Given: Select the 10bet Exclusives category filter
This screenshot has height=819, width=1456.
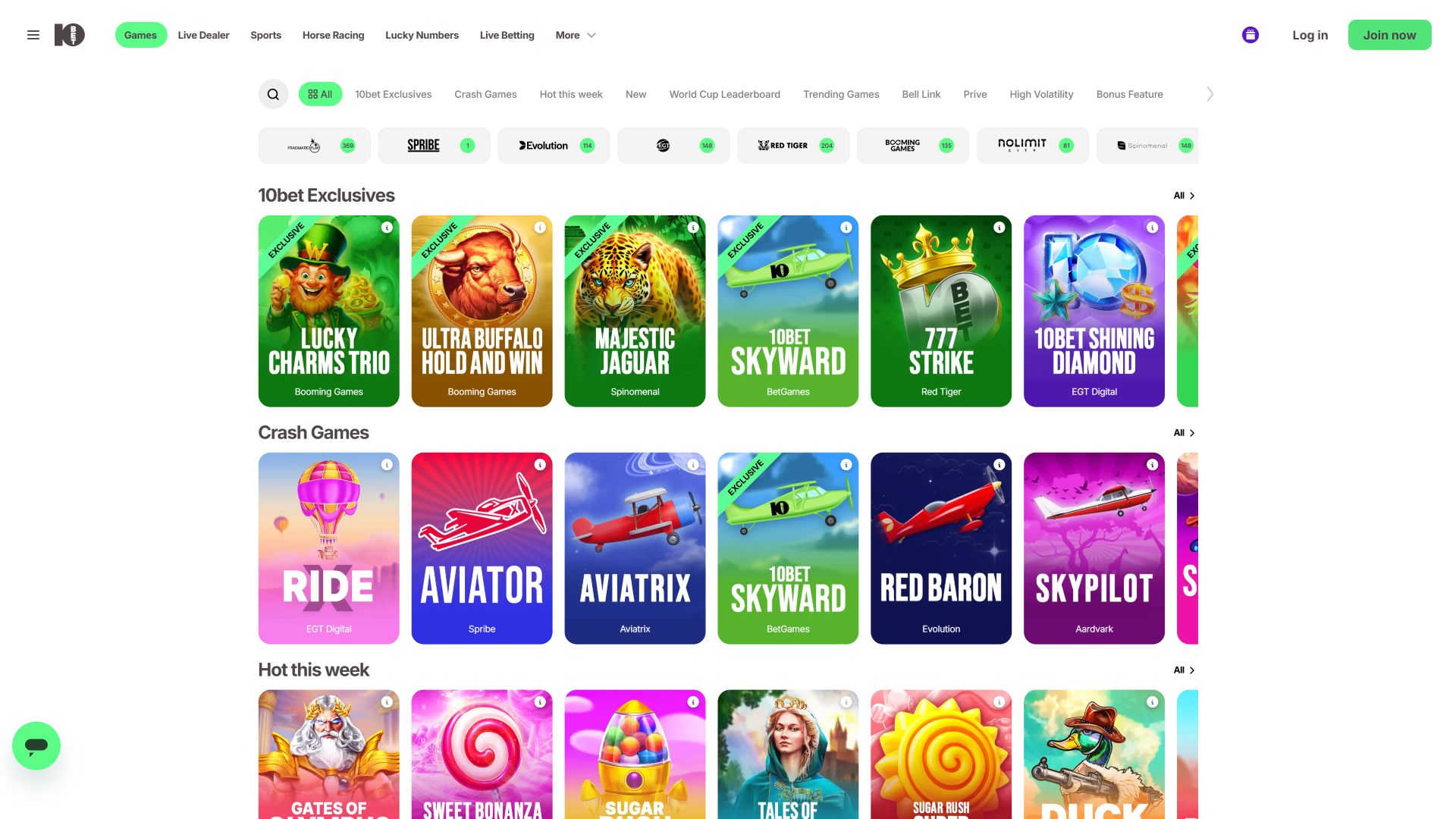Looking at the screenshot, I should point(393,94).
